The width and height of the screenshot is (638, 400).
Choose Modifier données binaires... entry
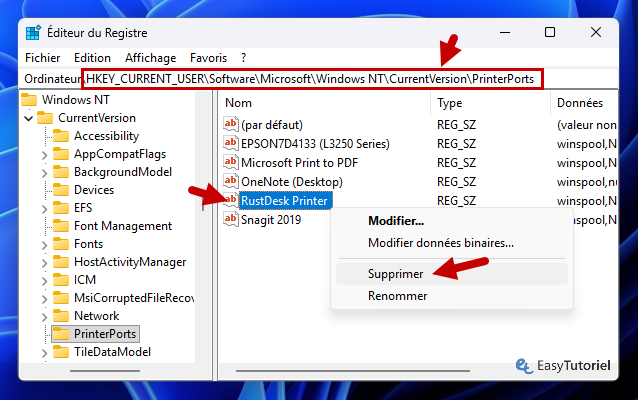click(452, 243)
